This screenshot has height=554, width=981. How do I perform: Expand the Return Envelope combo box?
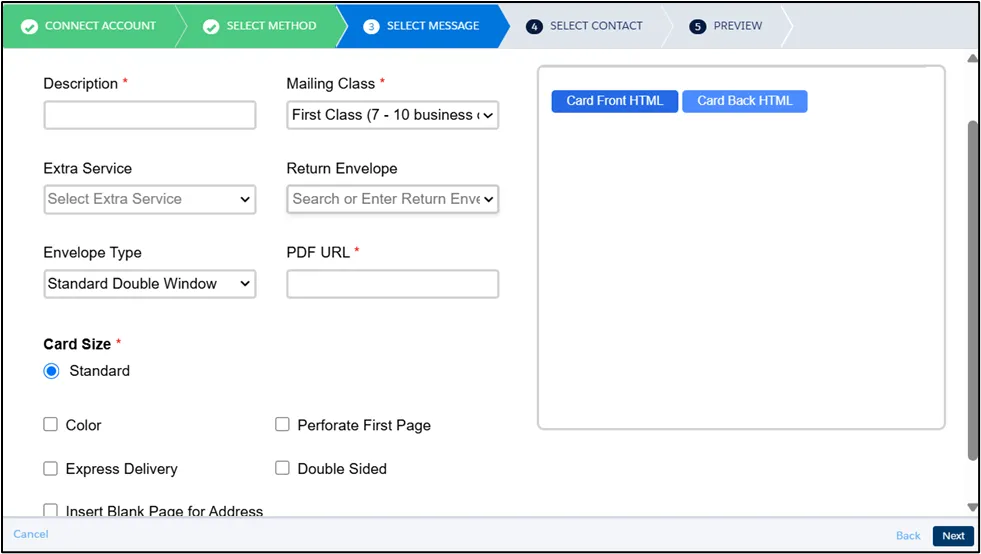[x=392, y=199]
